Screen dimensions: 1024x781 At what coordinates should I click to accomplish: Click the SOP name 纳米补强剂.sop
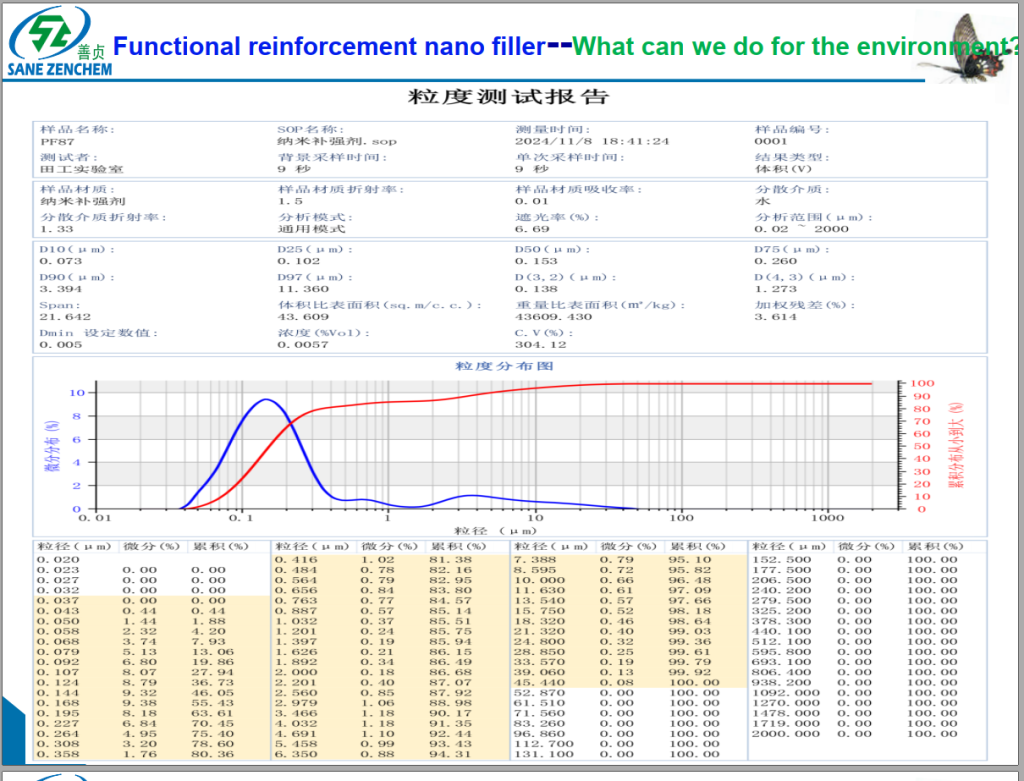click(336, 142)
